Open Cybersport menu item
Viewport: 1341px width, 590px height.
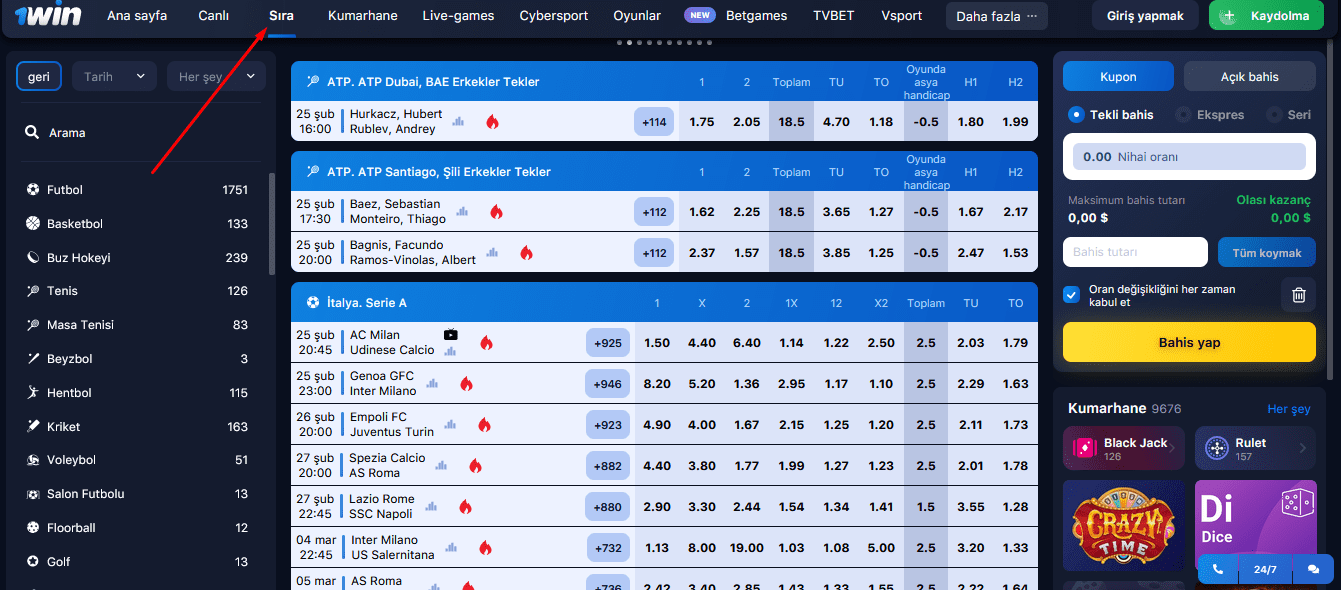(x=554, y=16)
